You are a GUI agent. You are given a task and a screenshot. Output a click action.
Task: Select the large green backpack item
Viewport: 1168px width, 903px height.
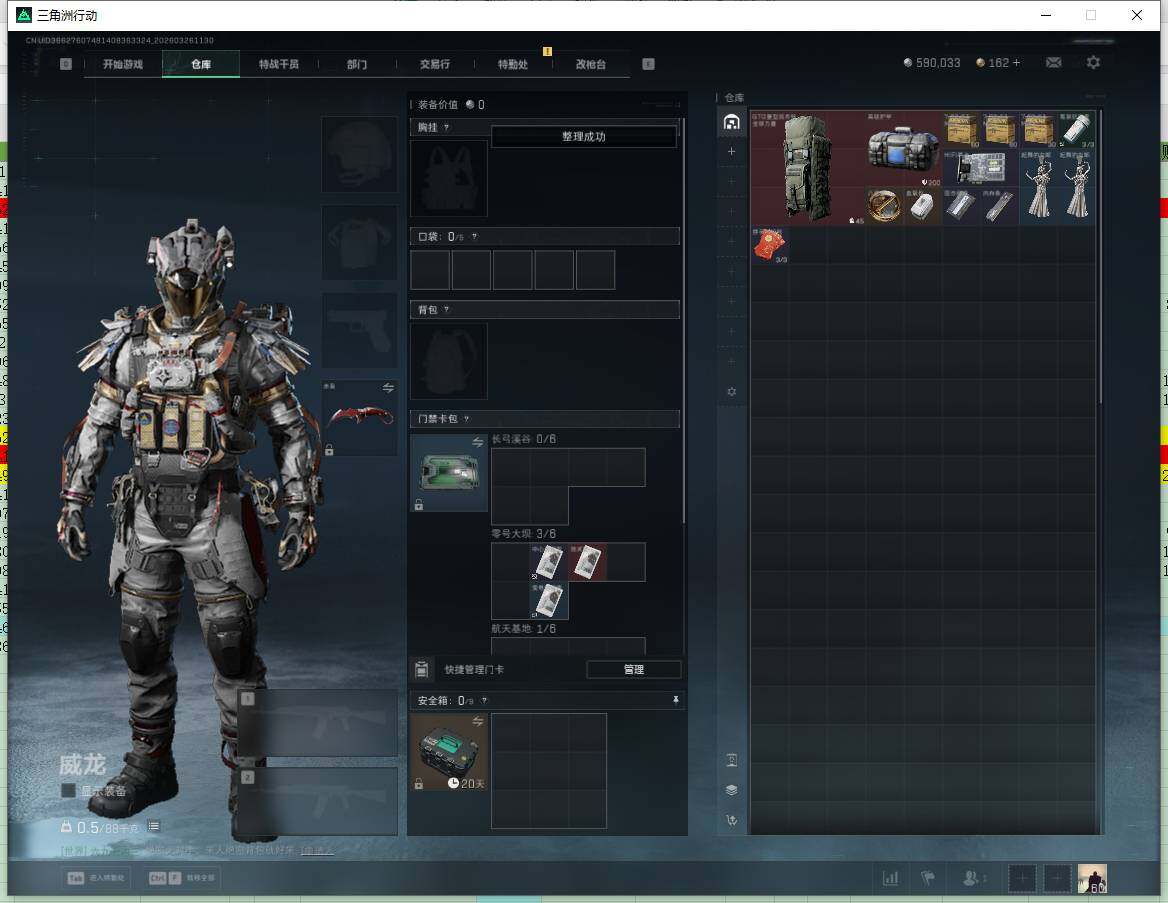(x=807, y=168)
